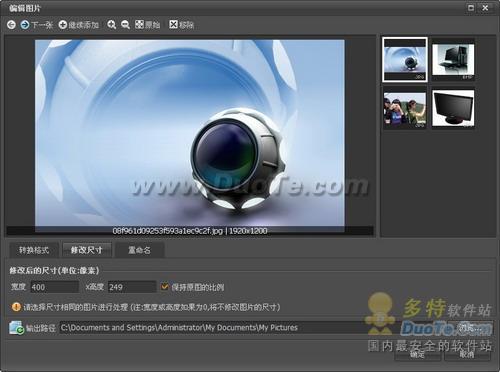Zoom out with magnifier minus icon
This screenshot has width=500, height=372.
point(125,25)
